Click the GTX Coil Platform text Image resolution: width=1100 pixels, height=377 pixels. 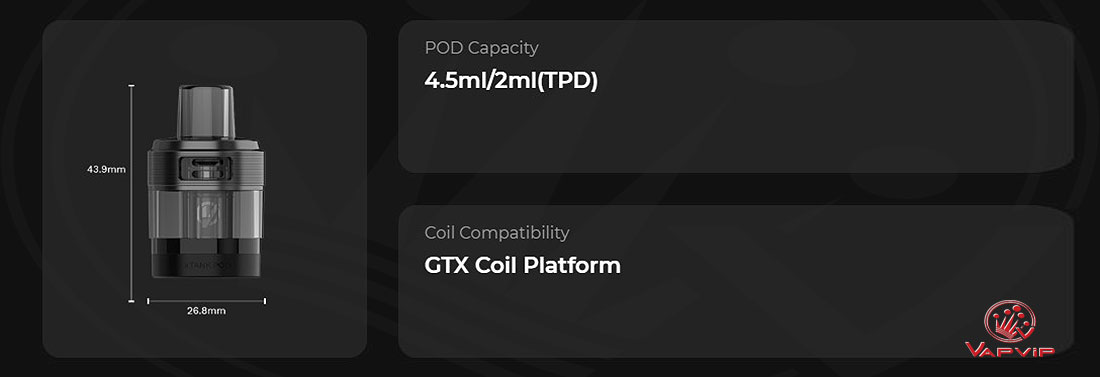(523, 265)
